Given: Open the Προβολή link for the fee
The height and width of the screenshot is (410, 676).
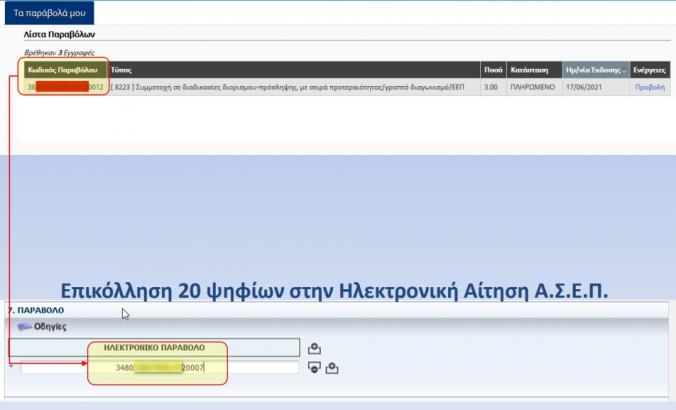Looking at the screenshot, I should (x=649, y=87).
